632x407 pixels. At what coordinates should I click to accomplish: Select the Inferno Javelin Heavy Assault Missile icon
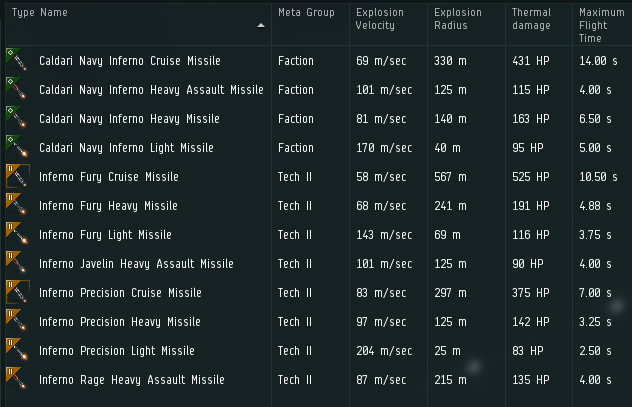(x=17, y=264)
